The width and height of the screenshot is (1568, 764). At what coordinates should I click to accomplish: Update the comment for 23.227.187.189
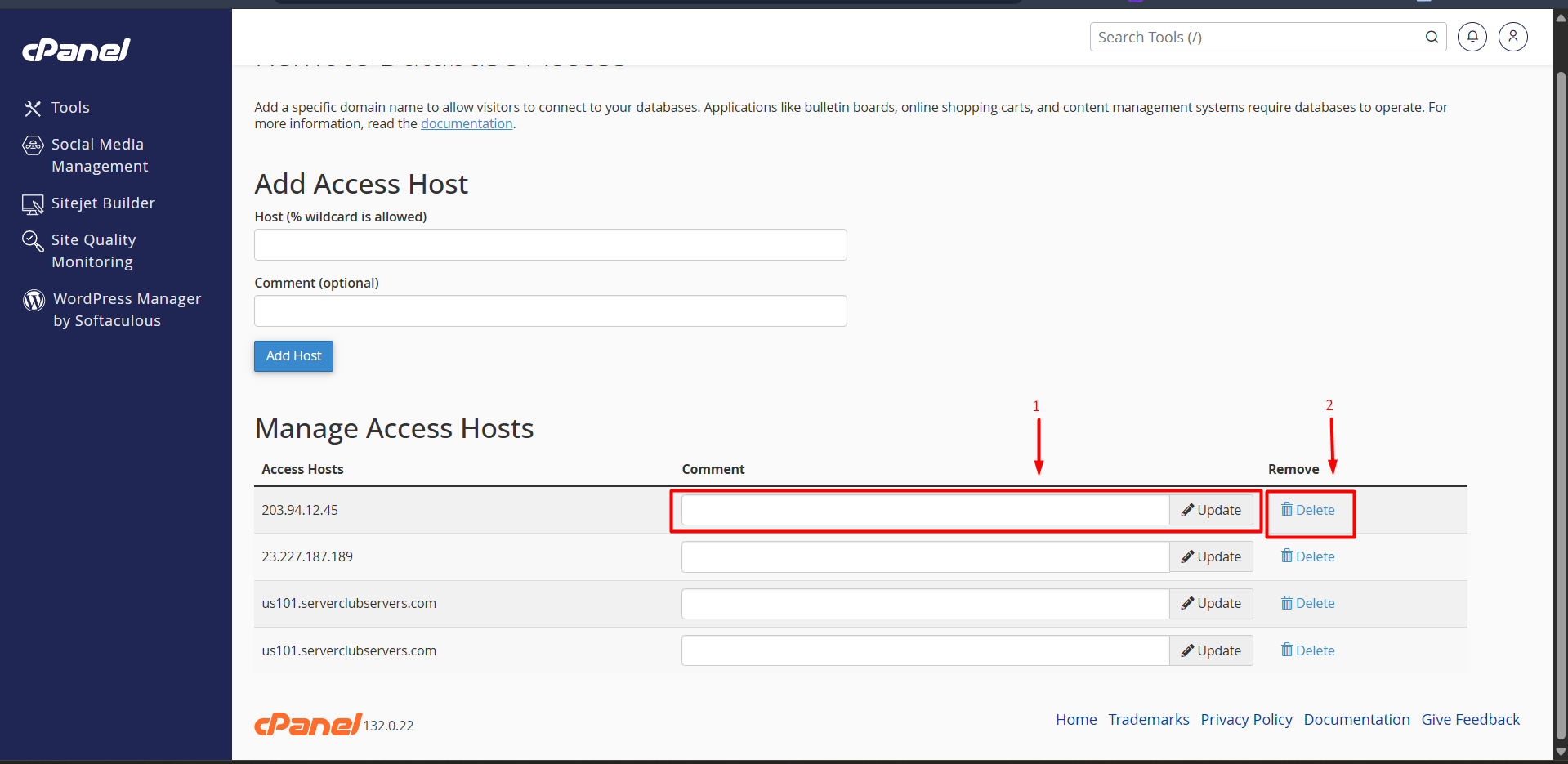1211,556
